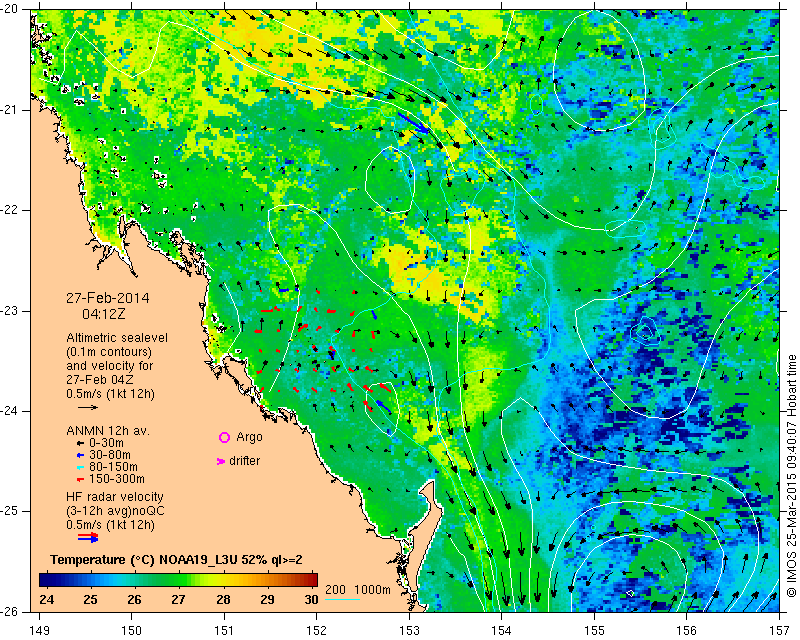Click the 'Altimetric sealevel' legend text
The height and width of the screenshot is (640, 800).
coord(117,338)
